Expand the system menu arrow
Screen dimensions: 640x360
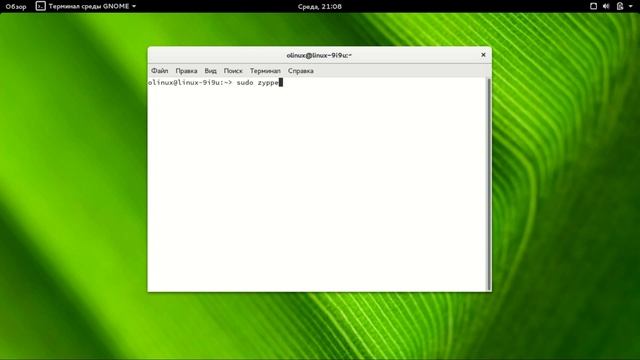pyautogui.click(x=631, y=6)
